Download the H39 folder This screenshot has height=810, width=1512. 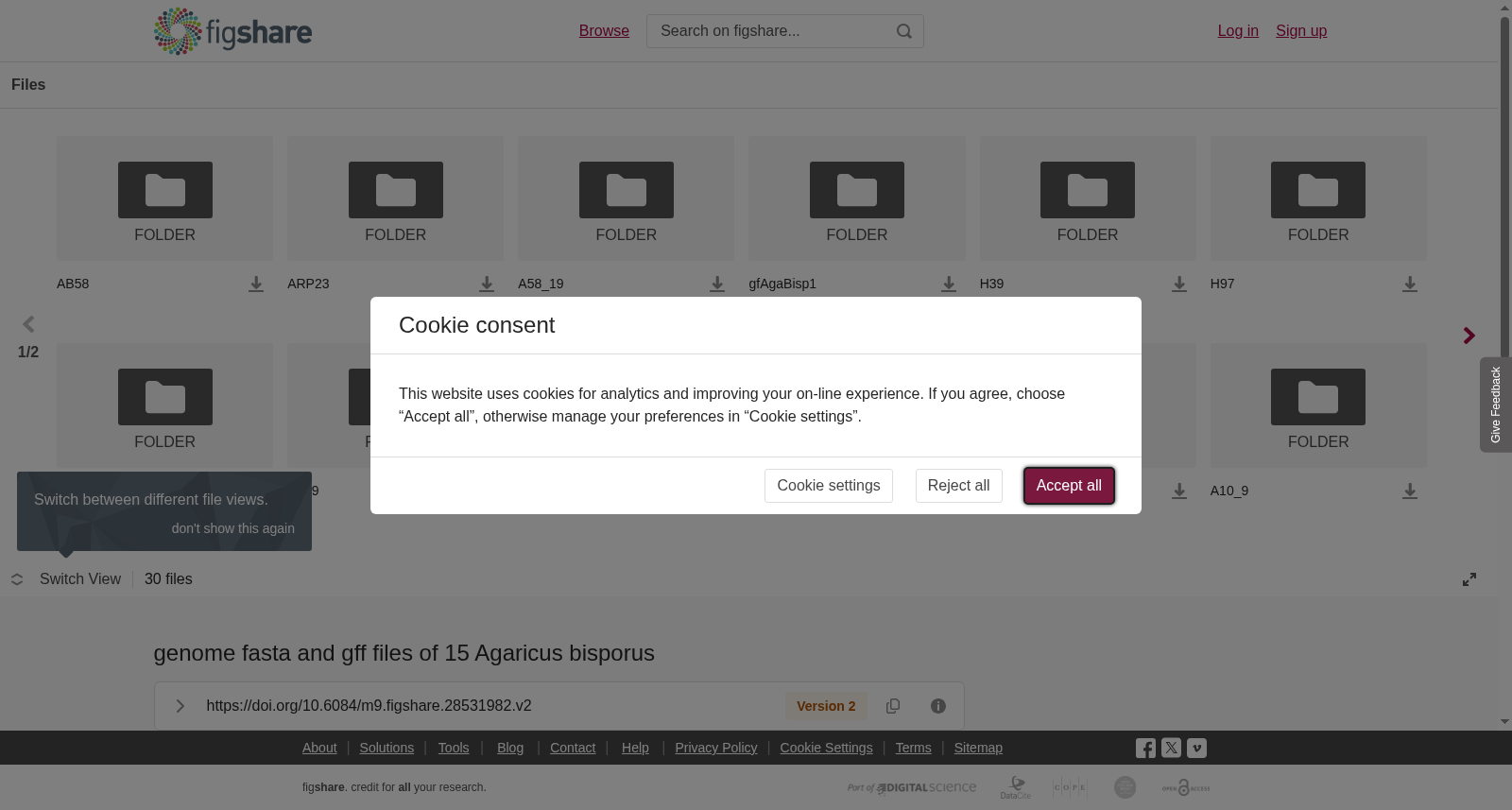click(1179, 284)
